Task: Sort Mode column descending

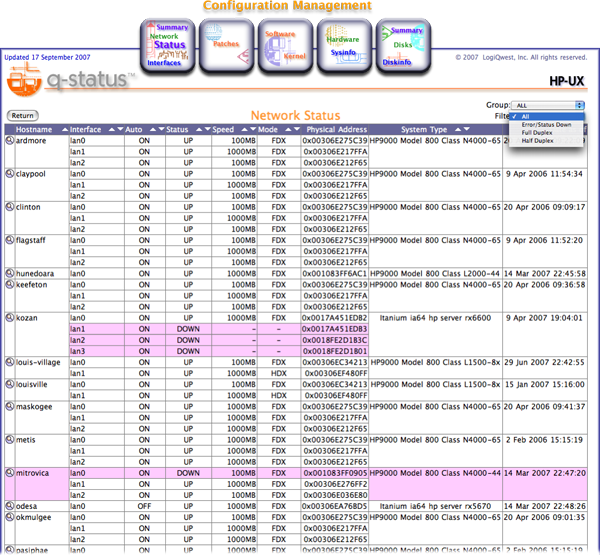Action: pyautogui.click(x=297, y=129)
